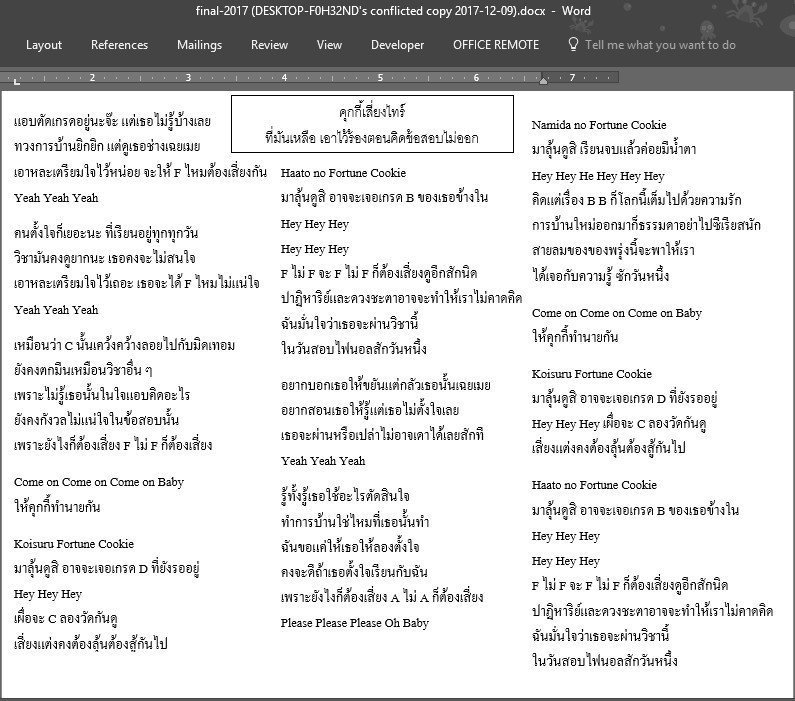The image size is (795, 701).
Task: Click Koisuru Fortune Cookie in right column
Action: (x=591, y=374)
